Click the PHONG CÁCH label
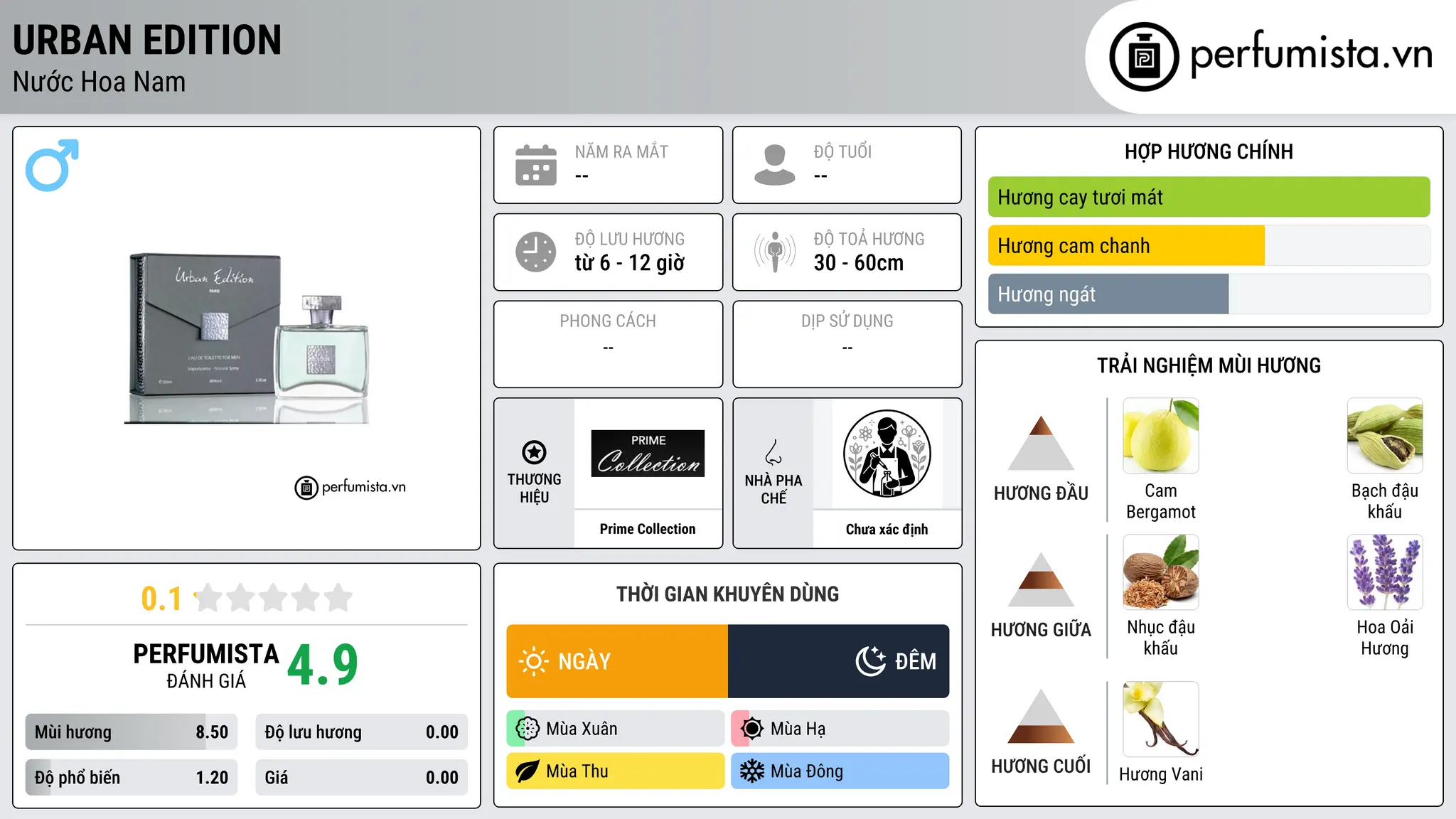The width and height of the screenshot is (1456, 819). (608, 321)
